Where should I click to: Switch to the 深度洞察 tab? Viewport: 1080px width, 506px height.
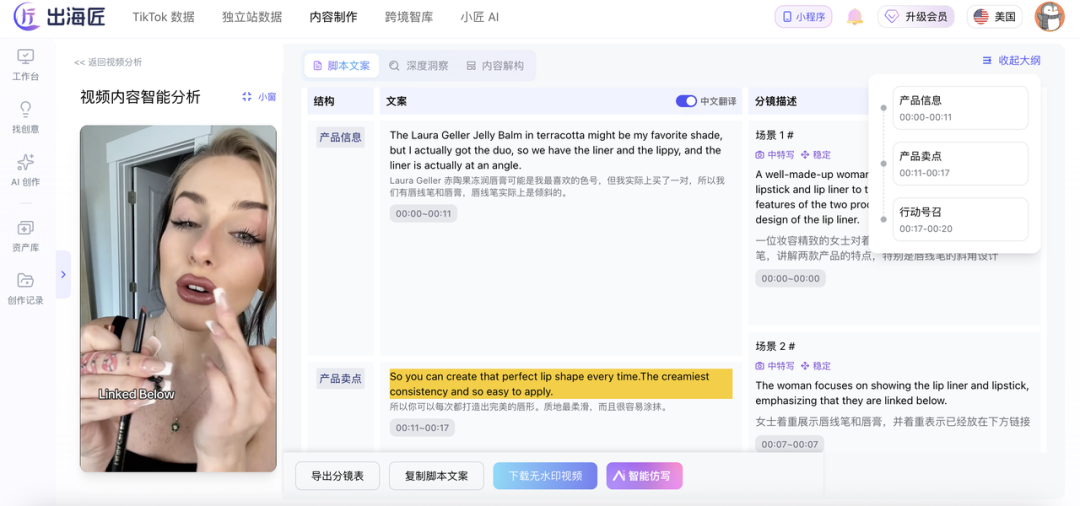point(419,66)
